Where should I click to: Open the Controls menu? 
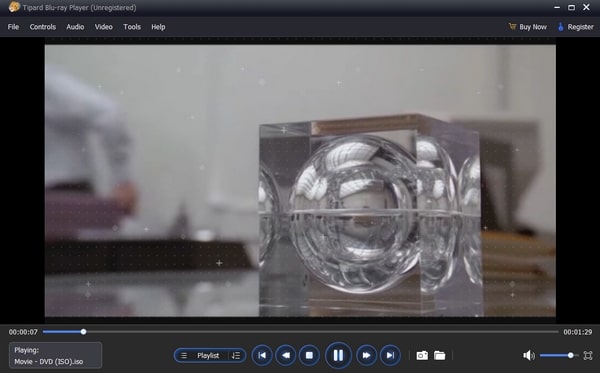(43, 27)
